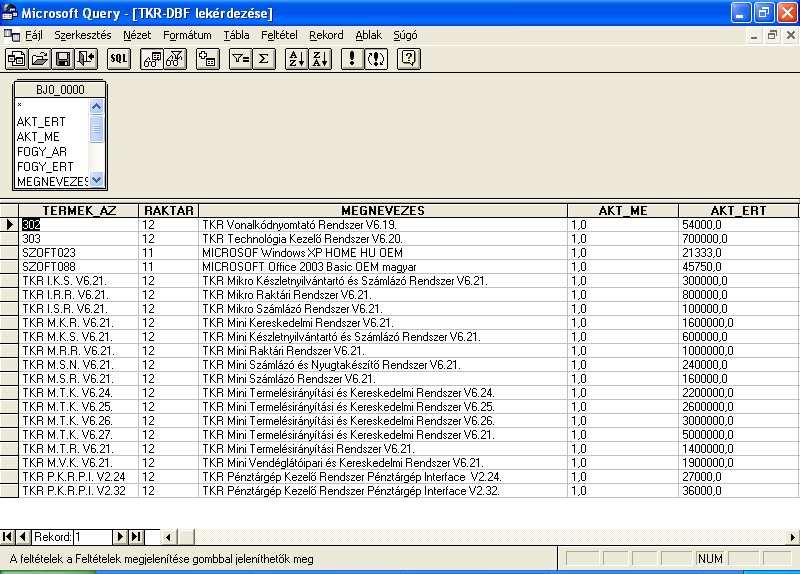Click the Return Data toolbar icon
800x574 pixels.
[x=86, y=59]
